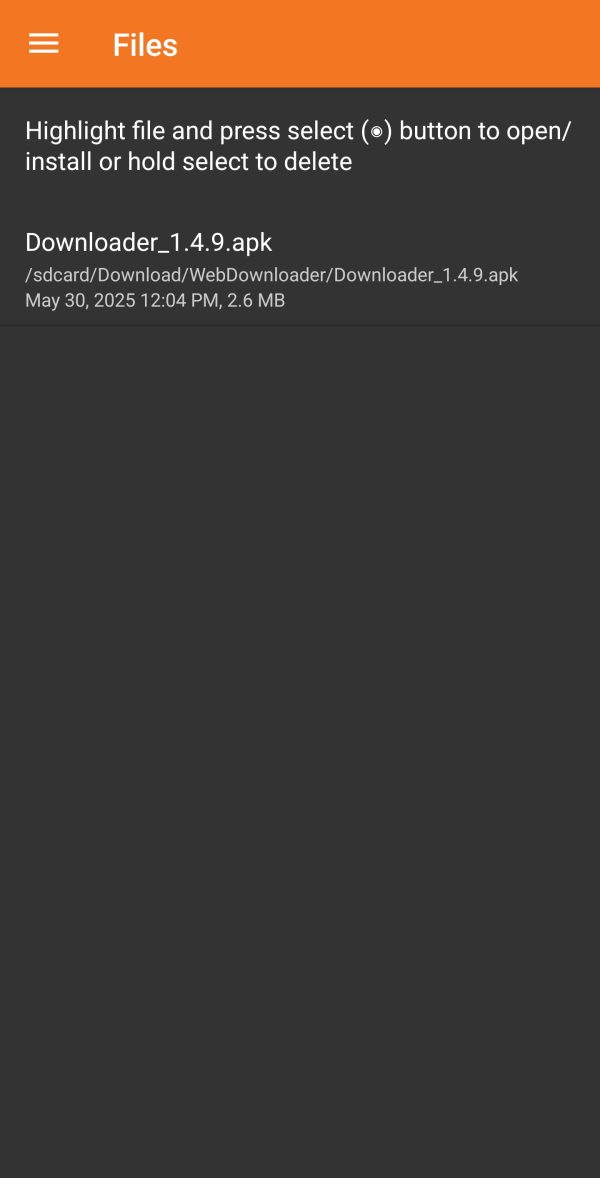Click the divider line under the file entry

click(300, 325)
